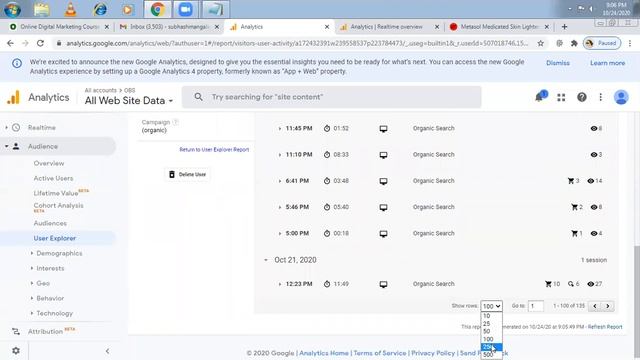Image resolution: width=640 pixels, height=360 pixels.
Task: Click the Delete User button
Action: (188, 175)
